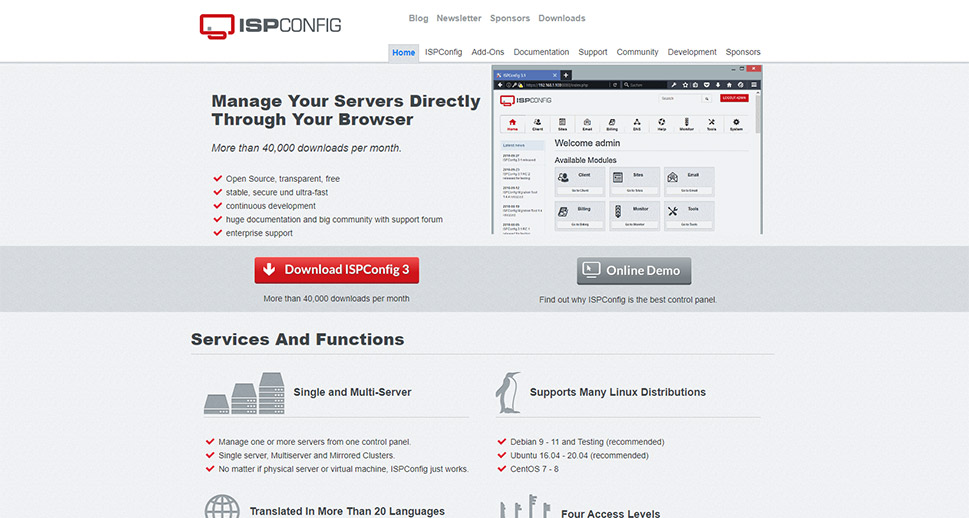Go to the Community navigation item
Screen dimensions: 969x518
click(637, 52)
